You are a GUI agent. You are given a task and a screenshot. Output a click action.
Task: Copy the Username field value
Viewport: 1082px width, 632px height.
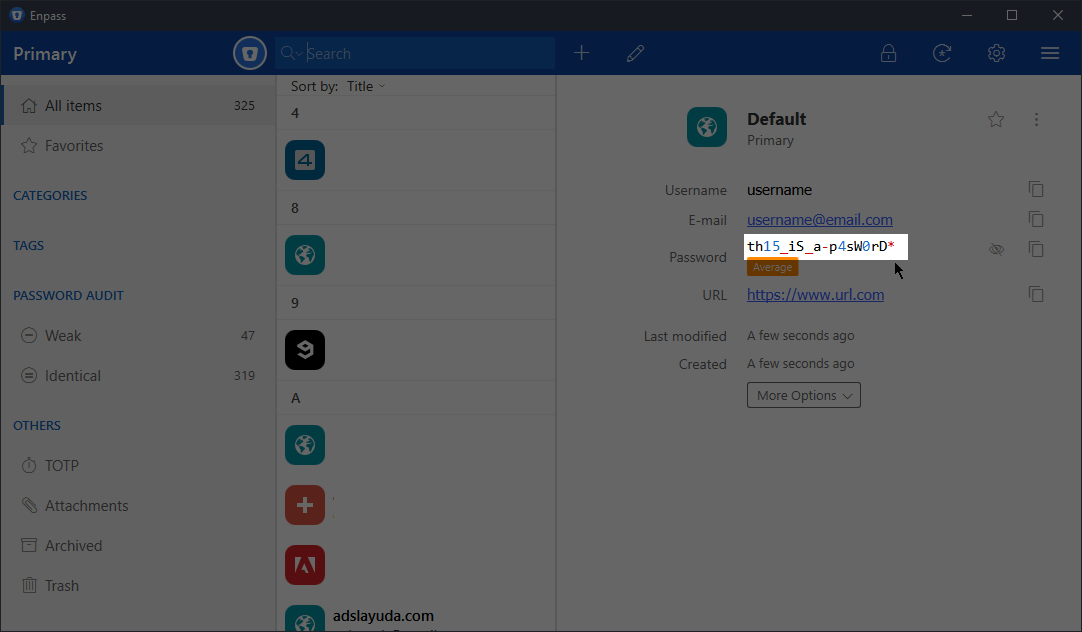(x=1036, y=189)
